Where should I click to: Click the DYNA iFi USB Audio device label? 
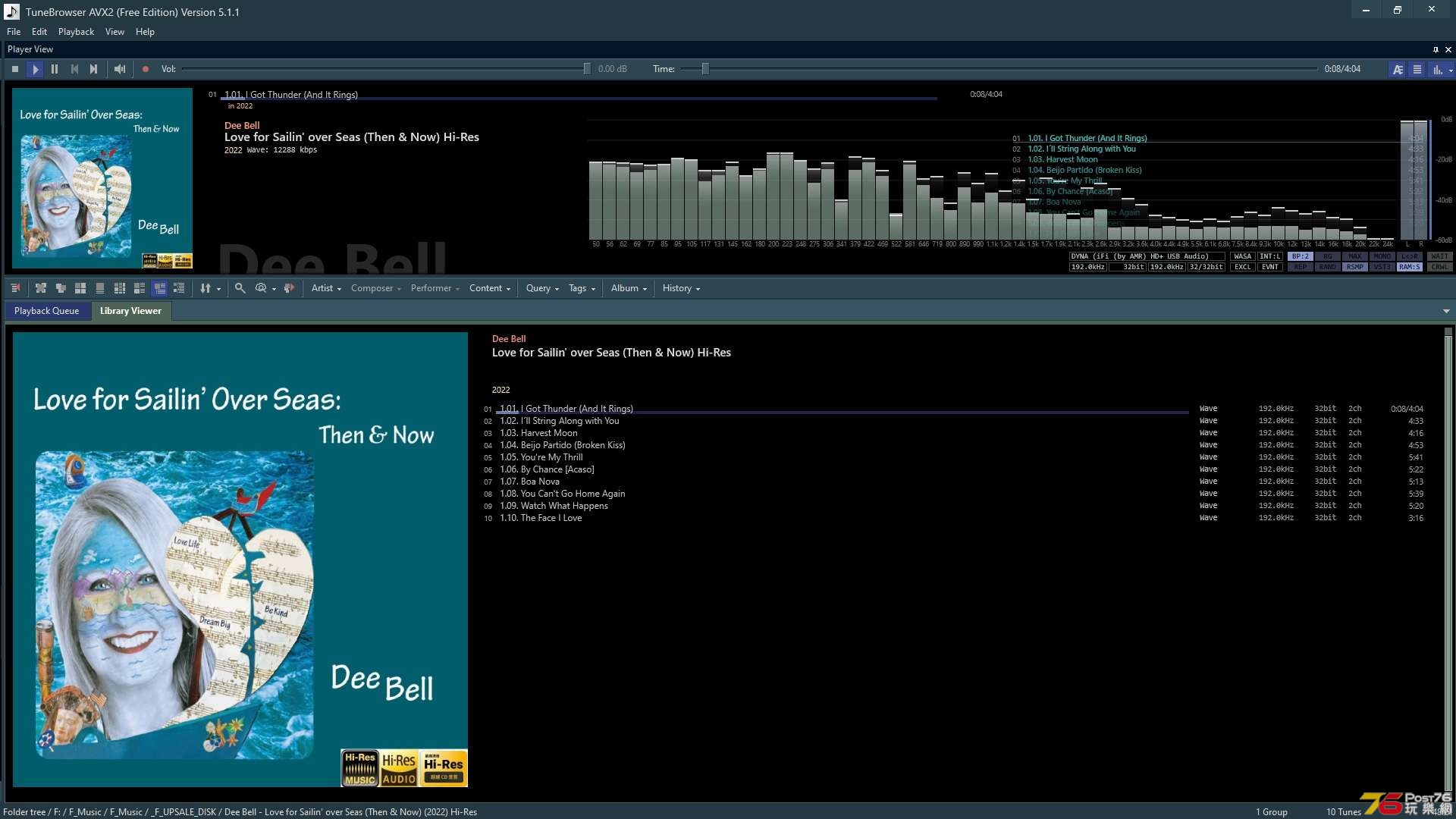[x=1147, y=256]
